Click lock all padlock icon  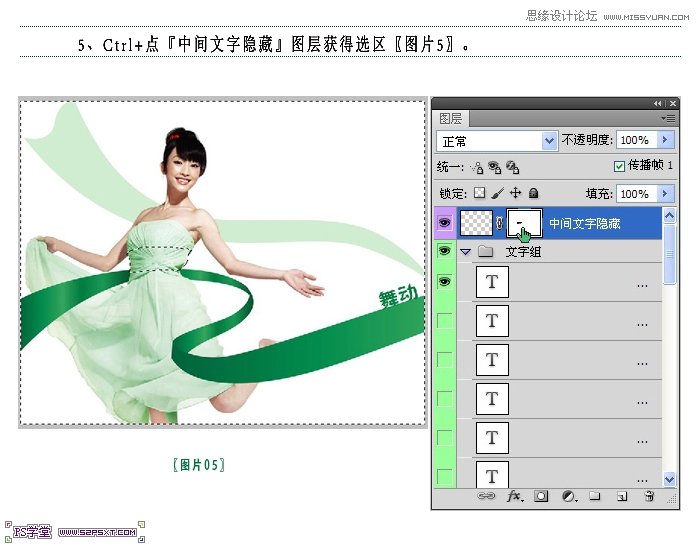tap(533, 193)
